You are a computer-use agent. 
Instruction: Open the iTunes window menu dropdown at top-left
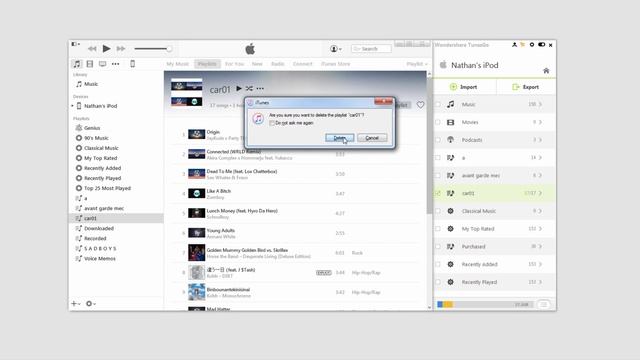click(x=76, y=44)
